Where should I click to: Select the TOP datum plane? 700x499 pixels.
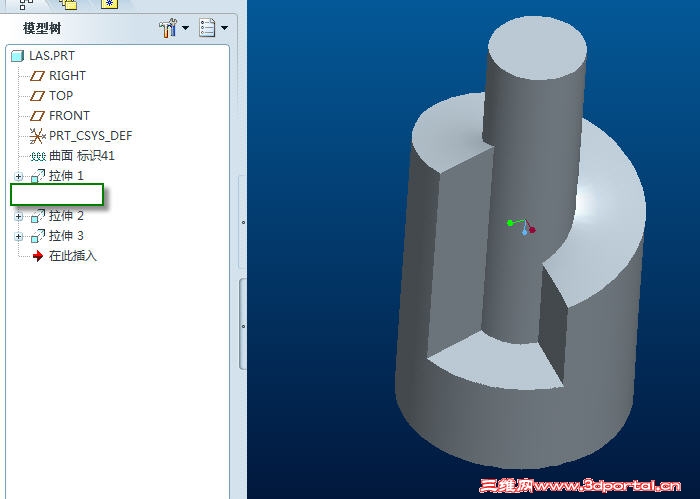pos(51,96)
